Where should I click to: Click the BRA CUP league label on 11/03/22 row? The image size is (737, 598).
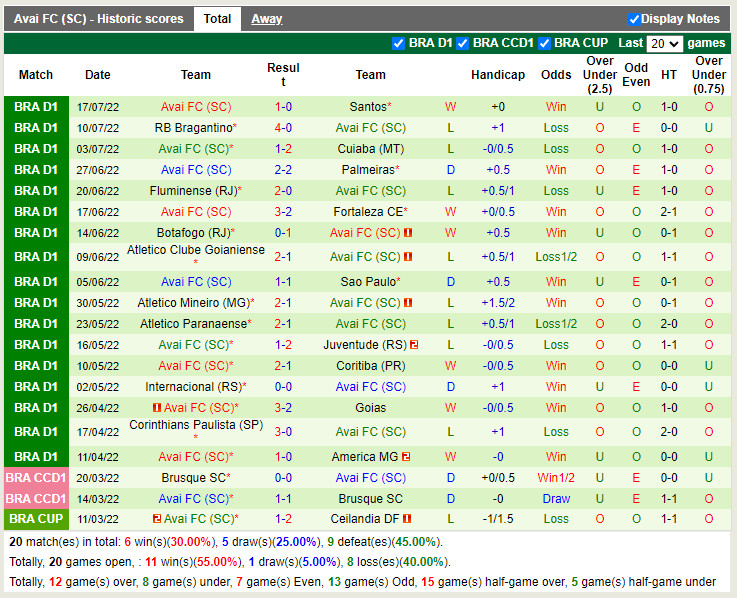tap(36, 519)
